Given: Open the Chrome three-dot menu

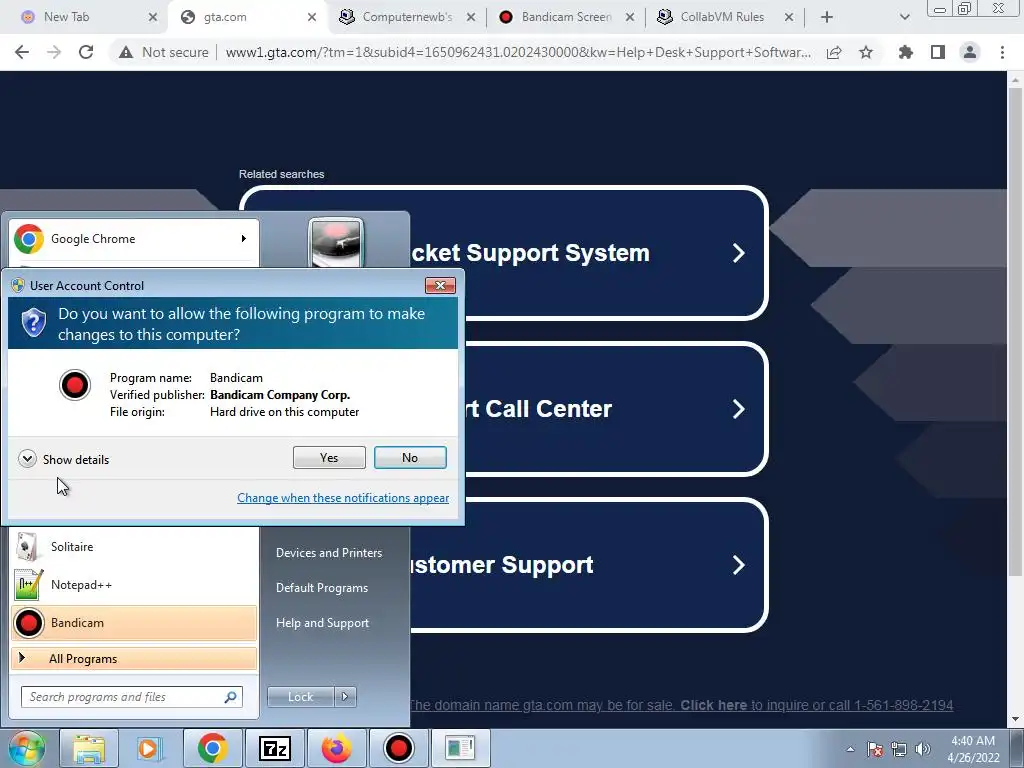Looking at the screenshot, I should (1002, 52).
